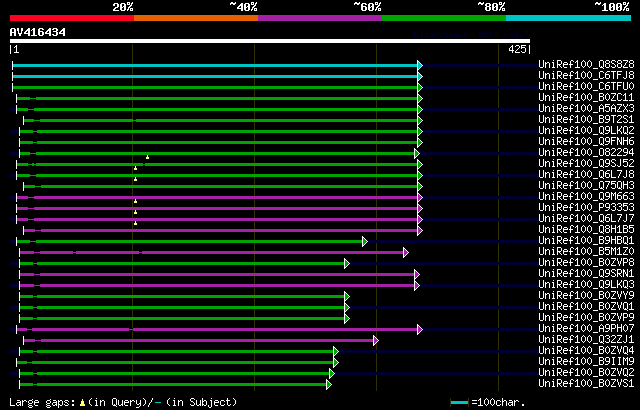
Task: Click the yellow gap marker icon in the legend
Action: click(82, 403)
